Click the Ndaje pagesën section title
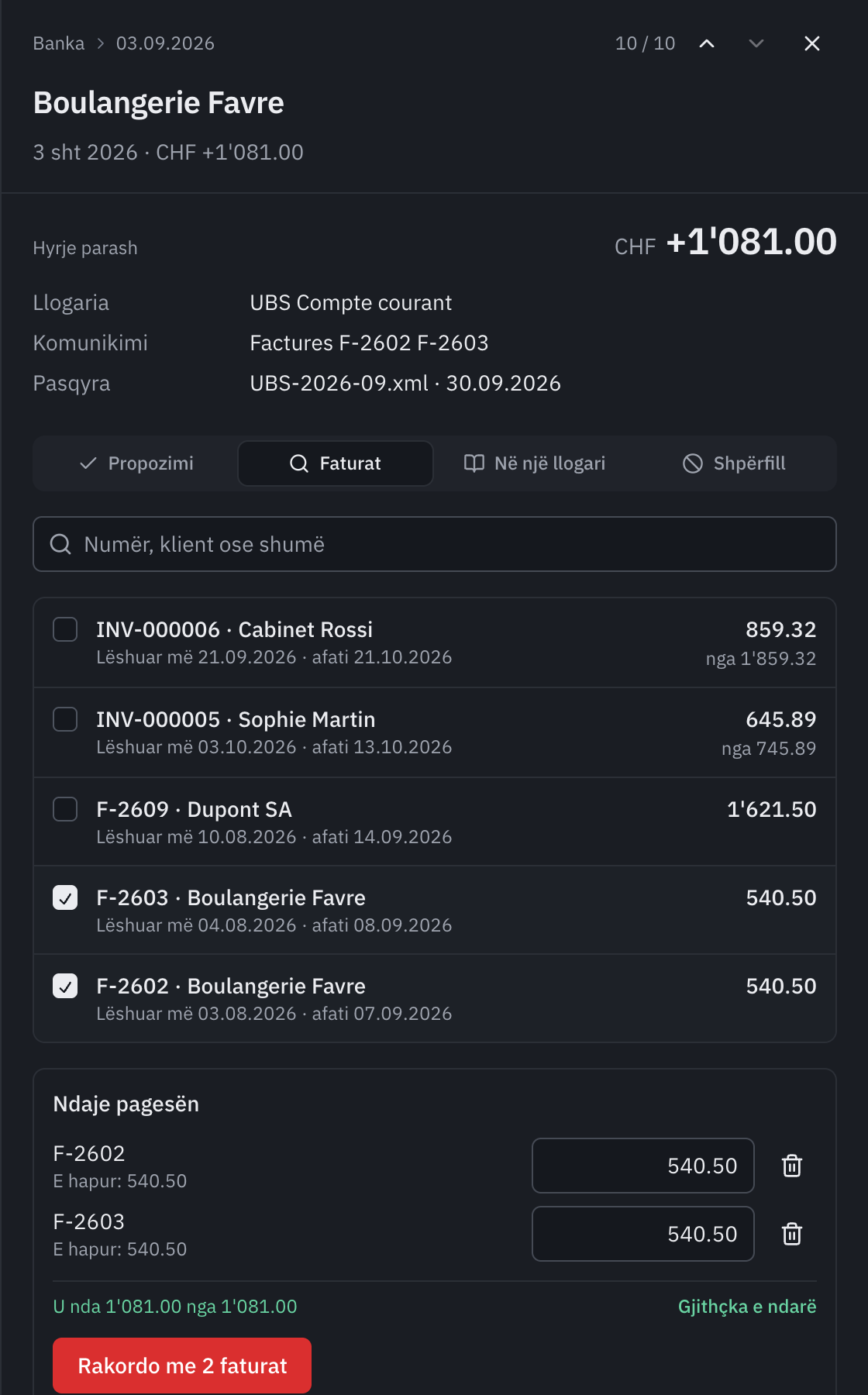 tap(126, 1104)
